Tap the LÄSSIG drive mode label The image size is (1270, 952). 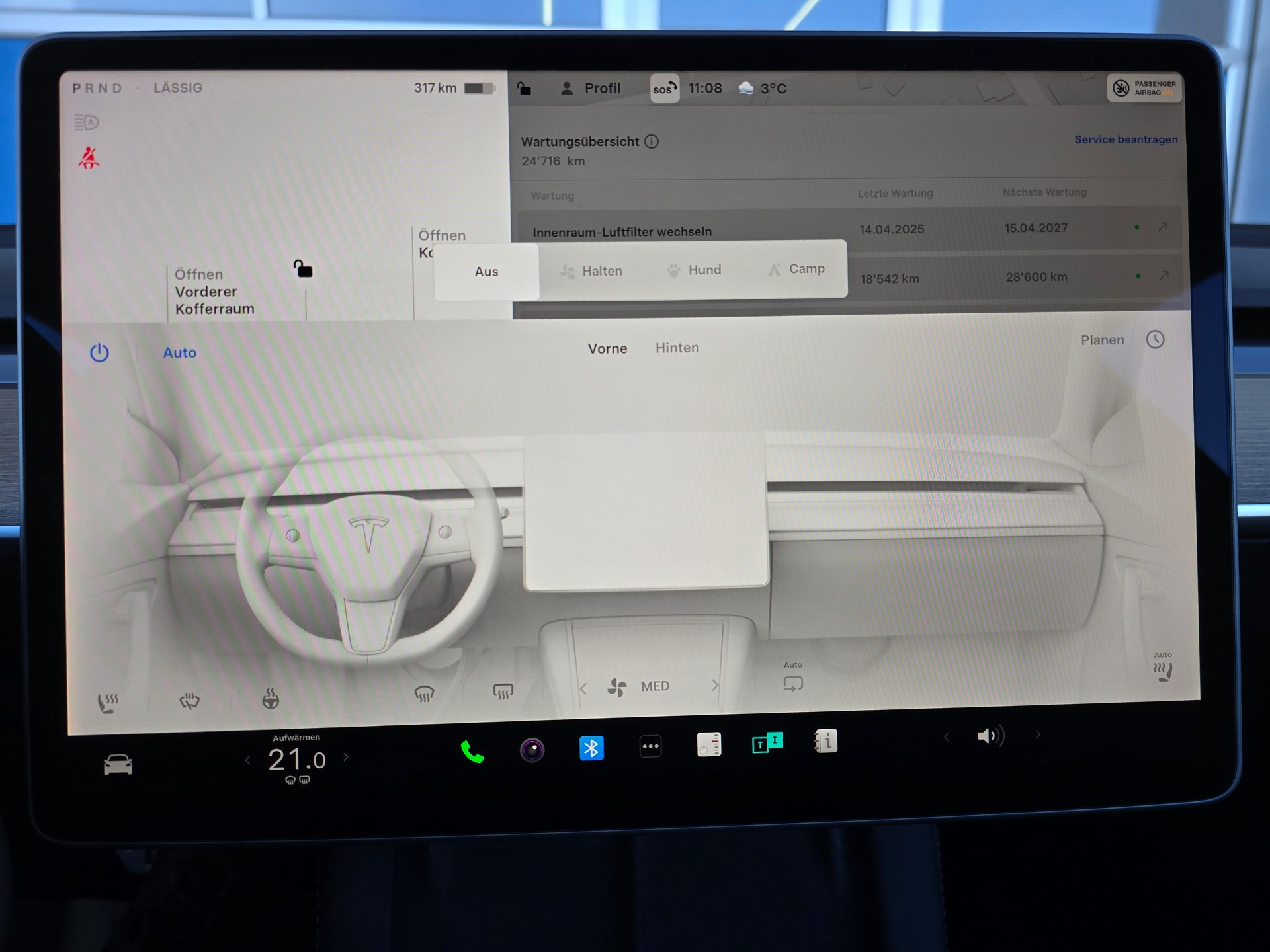tap(178, 88)
